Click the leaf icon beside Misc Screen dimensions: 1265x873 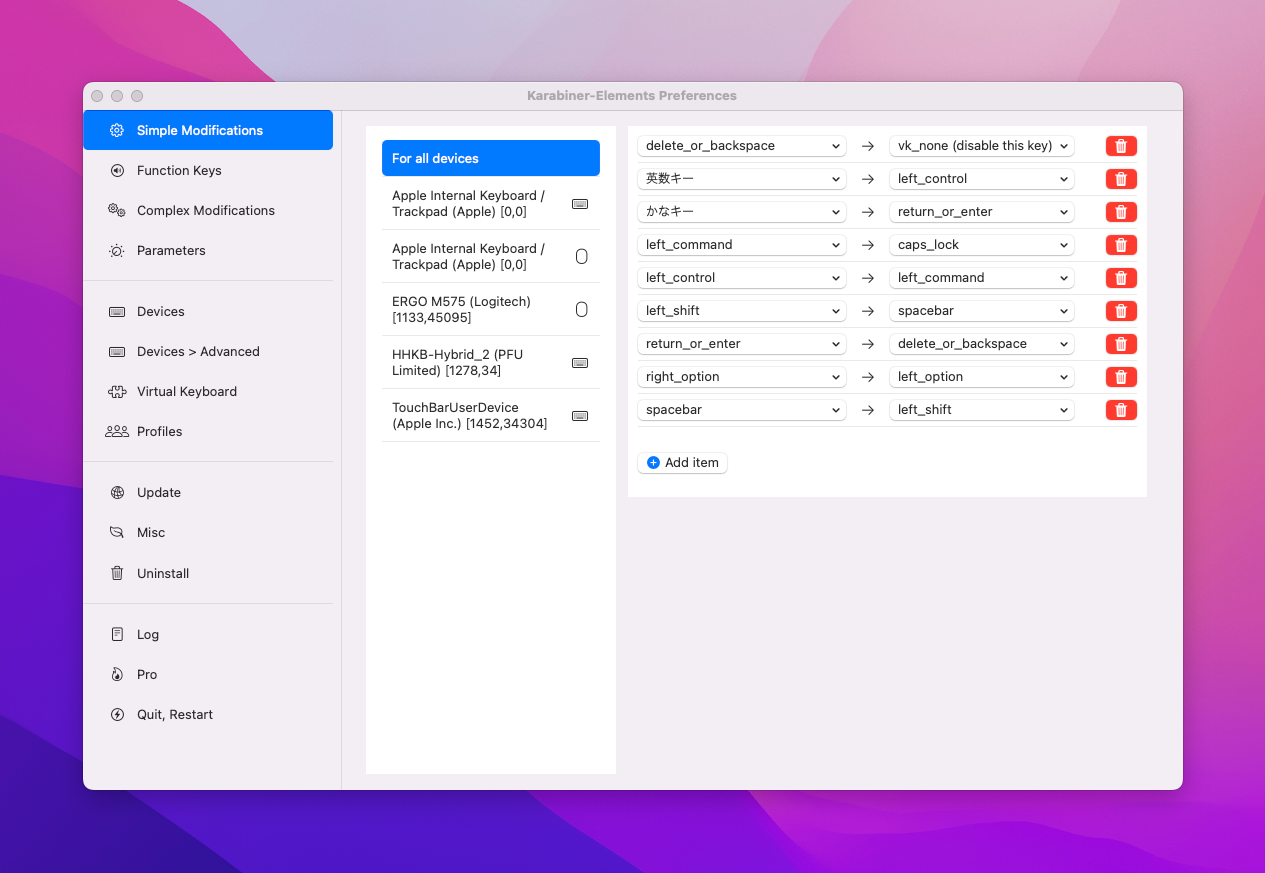117,532
